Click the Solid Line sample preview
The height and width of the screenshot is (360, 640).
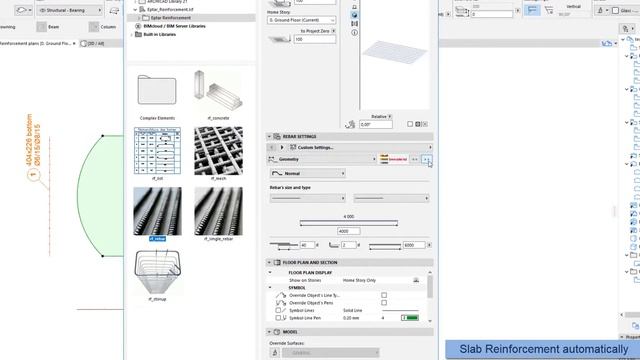point(400,311)
